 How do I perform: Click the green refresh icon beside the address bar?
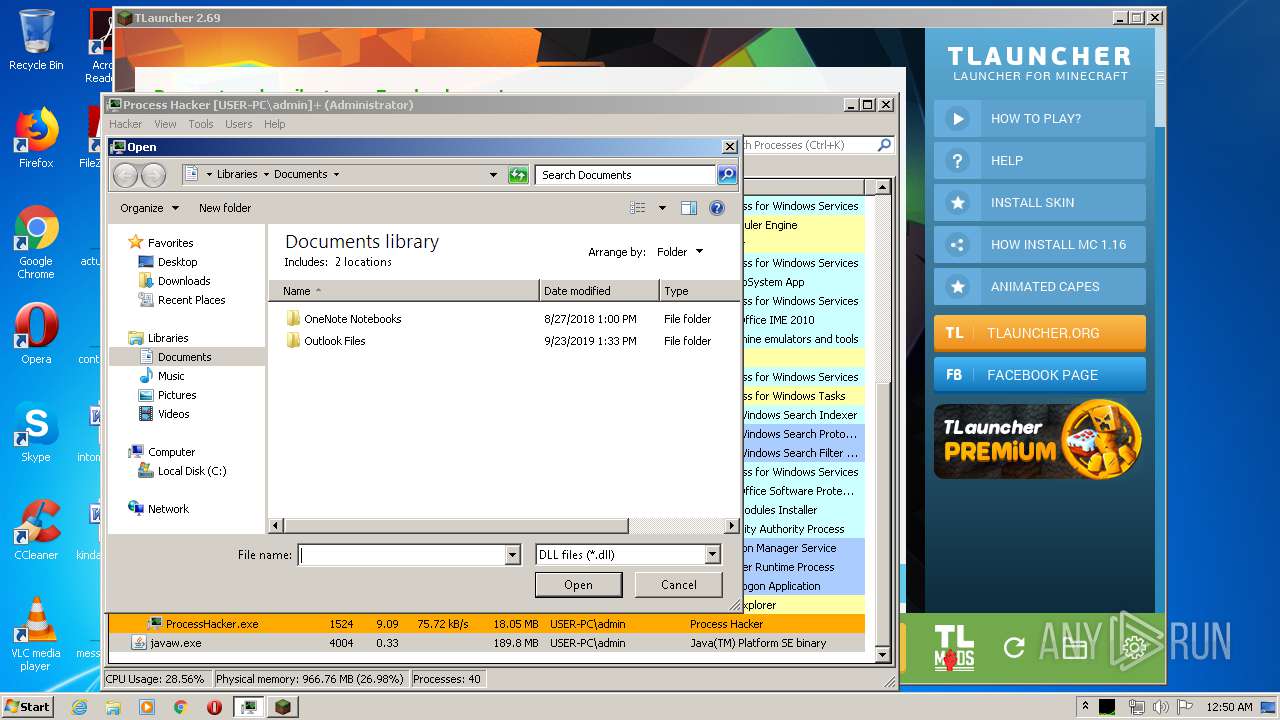coord(518,175)
